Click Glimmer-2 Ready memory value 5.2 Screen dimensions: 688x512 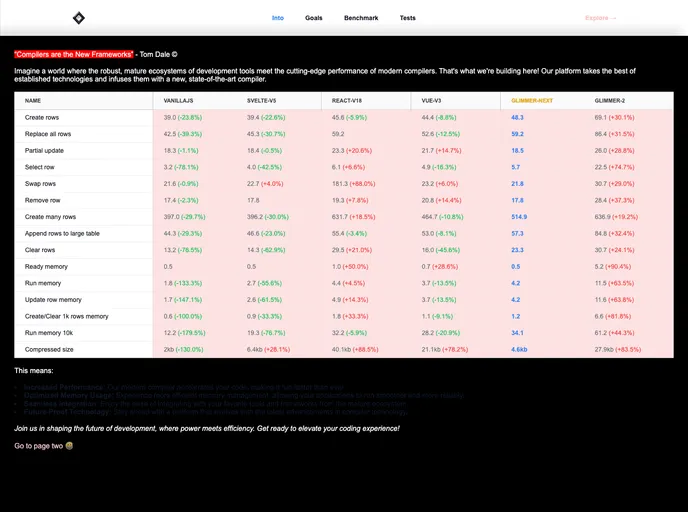click(599, 267)
